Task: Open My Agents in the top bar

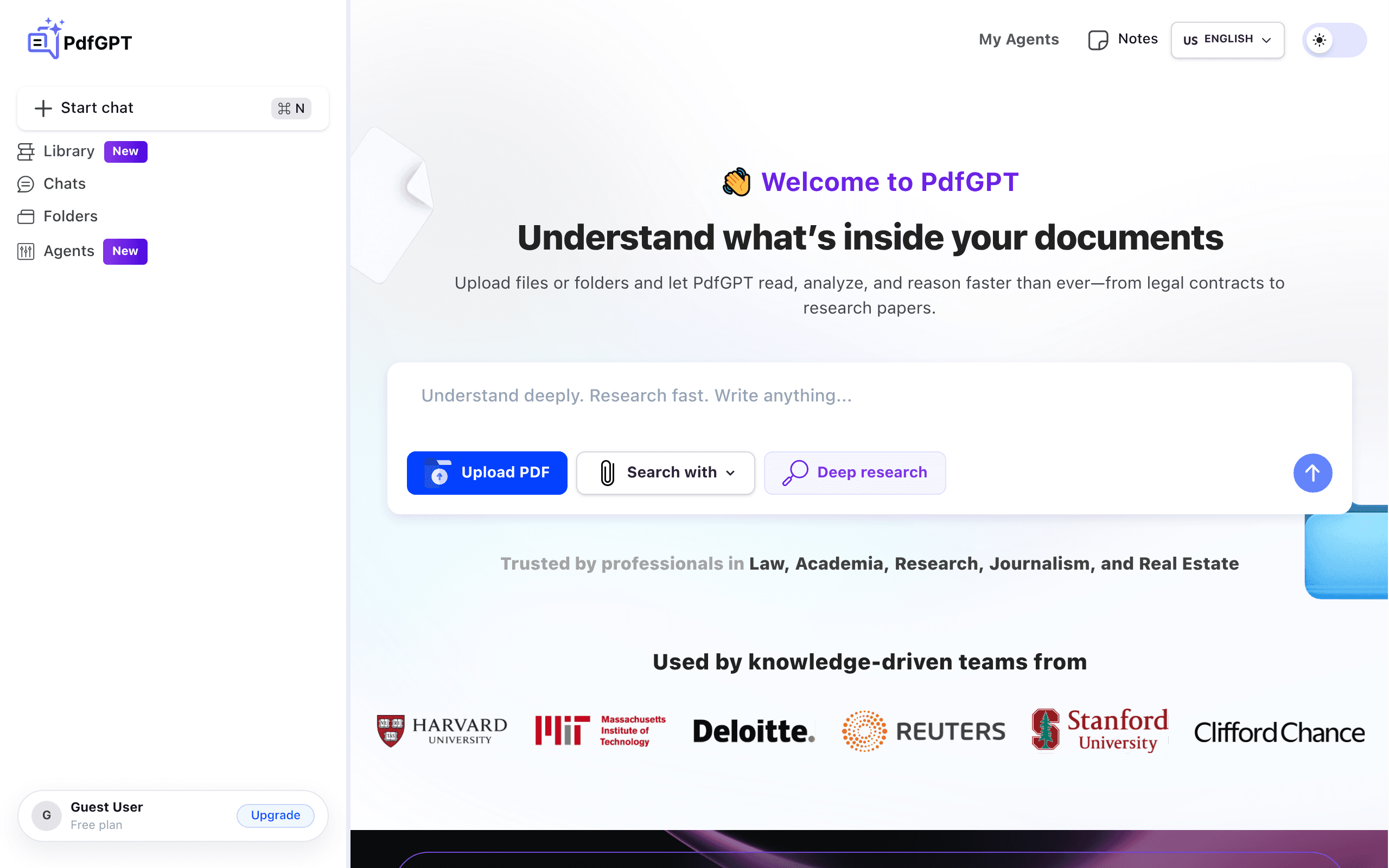Action: [x=1019, y=39]
